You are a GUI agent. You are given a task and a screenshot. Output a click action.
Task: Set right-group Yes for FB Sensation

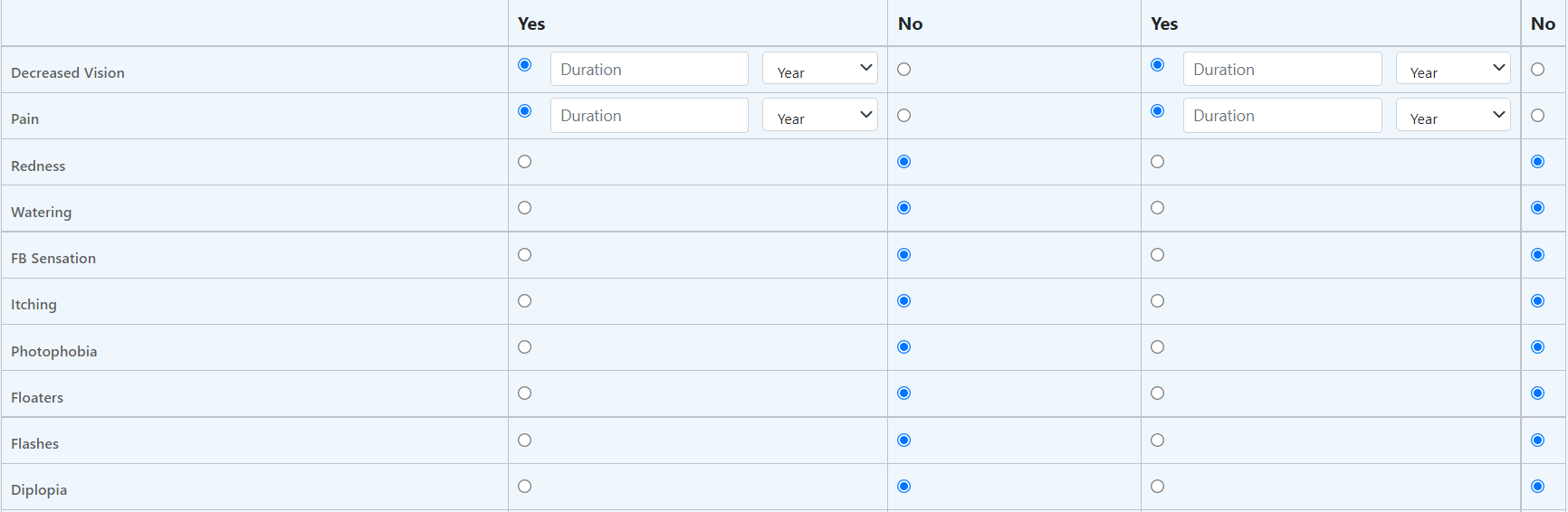click(x=1157, y=255)
